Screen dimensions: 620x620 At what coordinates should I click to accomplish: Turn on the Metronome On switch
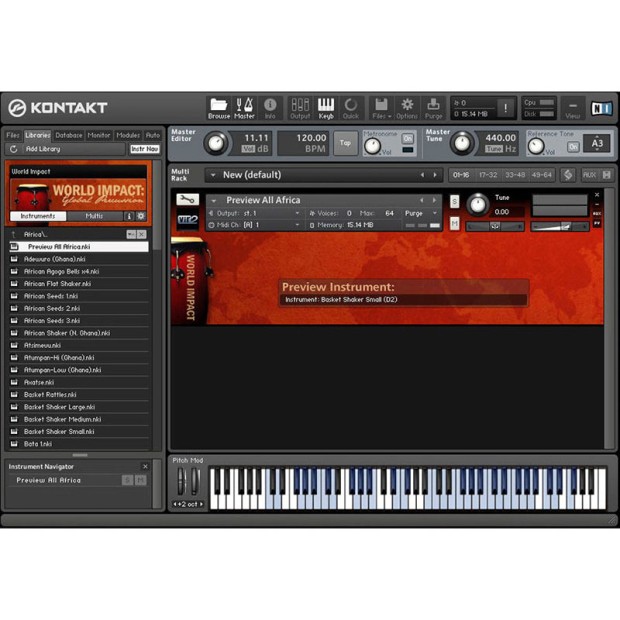coord(408,139)
